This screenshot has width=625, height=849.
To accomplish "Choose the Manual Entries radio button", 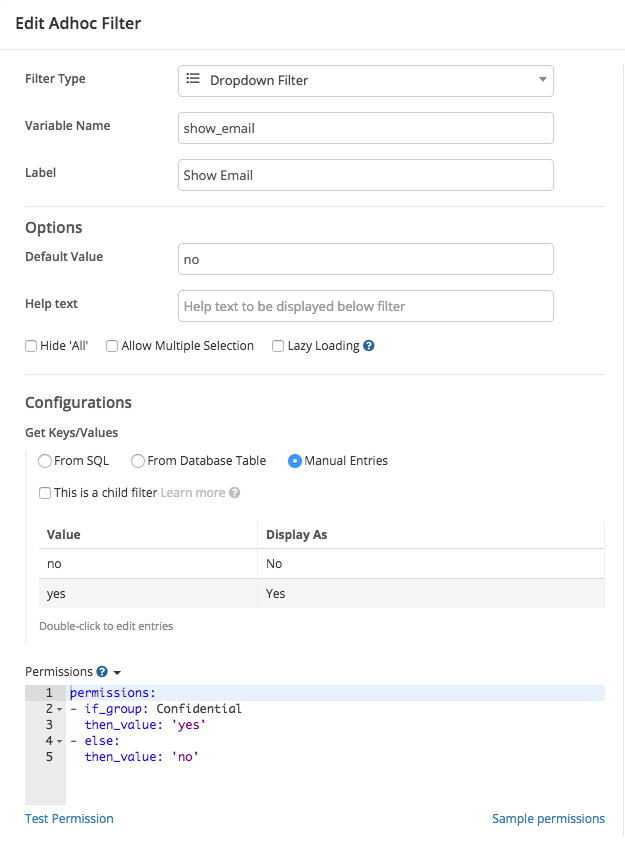I will point(295,460).
